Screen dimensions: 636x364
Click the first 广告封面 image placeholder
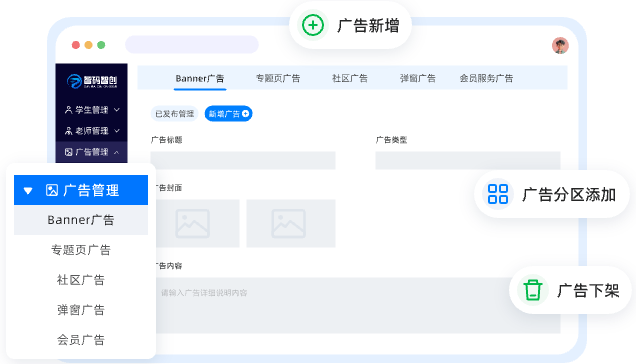pos(195,223)
